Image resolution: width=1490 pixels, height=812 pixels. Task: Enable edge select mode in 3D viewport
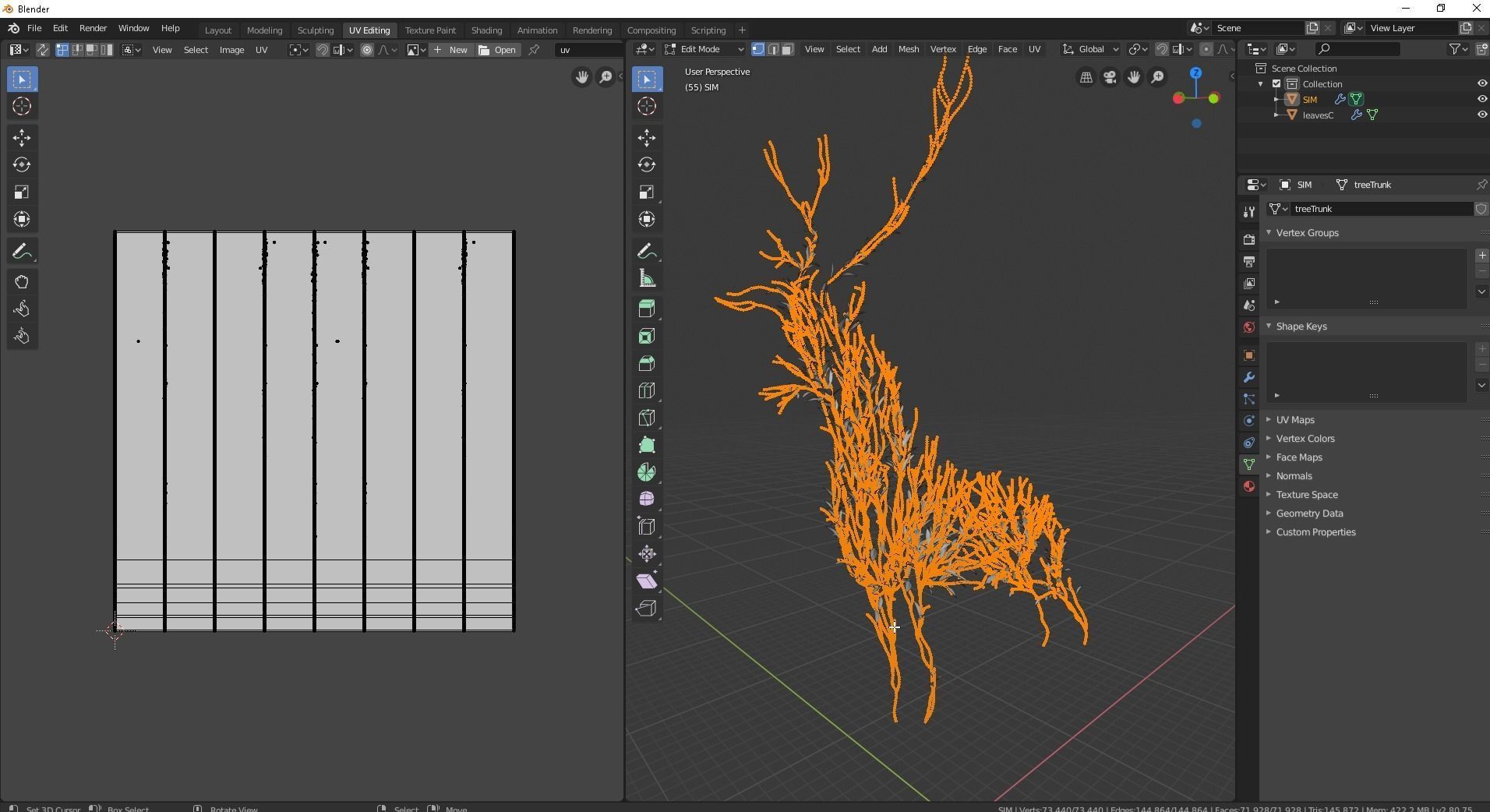pos(773,49)
